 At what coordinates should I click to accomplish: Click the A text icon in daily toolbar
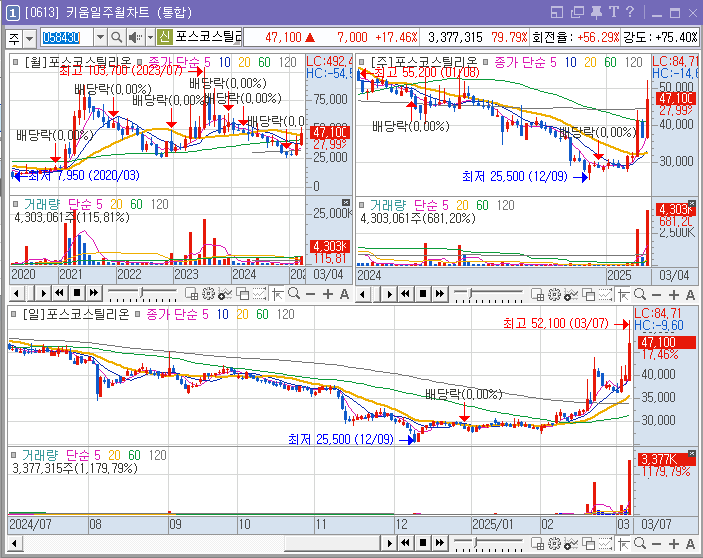[690, 544]
